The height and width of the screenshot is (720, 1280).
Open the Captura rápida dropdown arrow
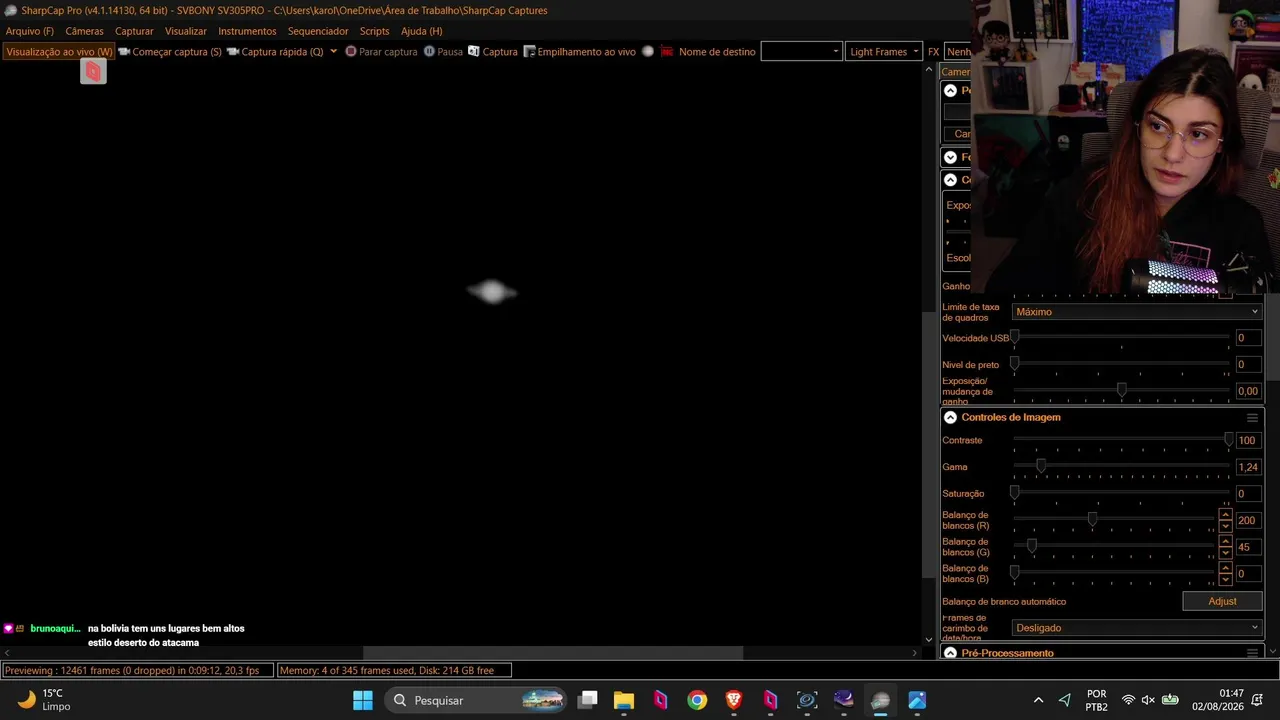333,51
